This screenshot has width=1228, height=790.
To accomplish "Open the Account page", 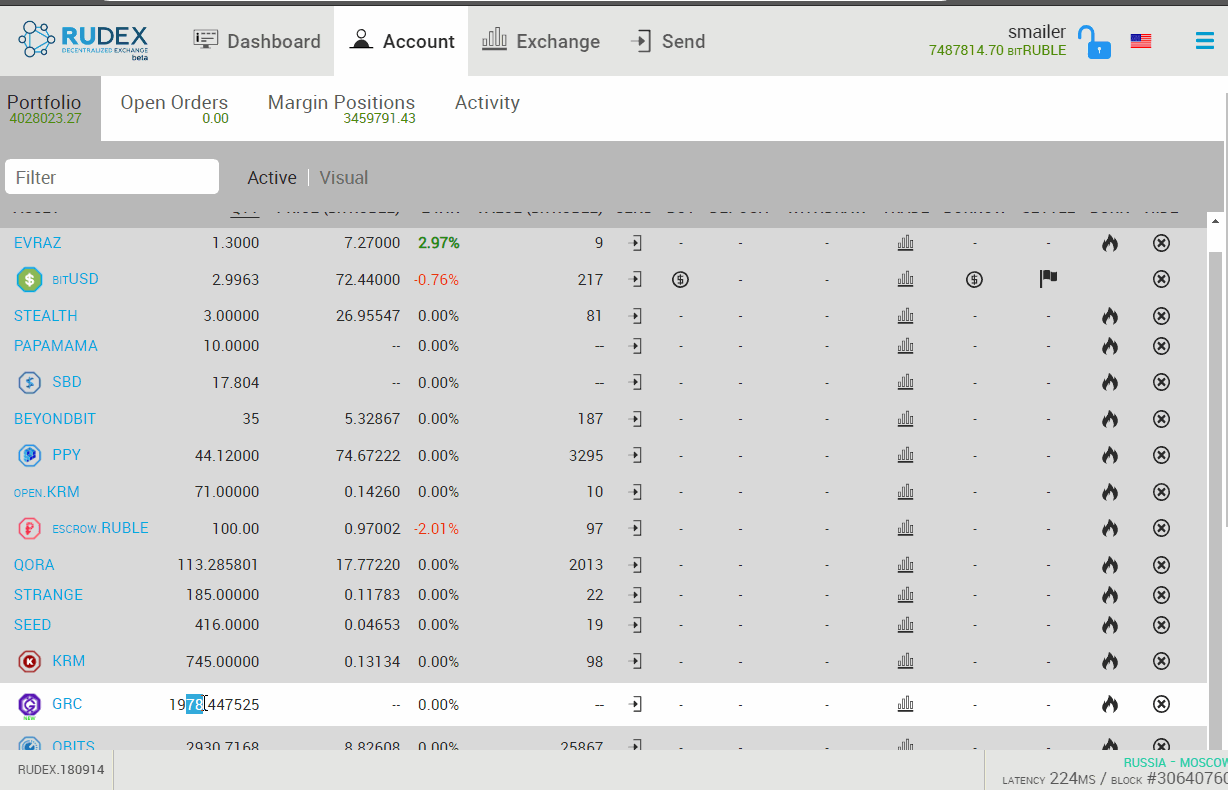I will pos(401,41).
